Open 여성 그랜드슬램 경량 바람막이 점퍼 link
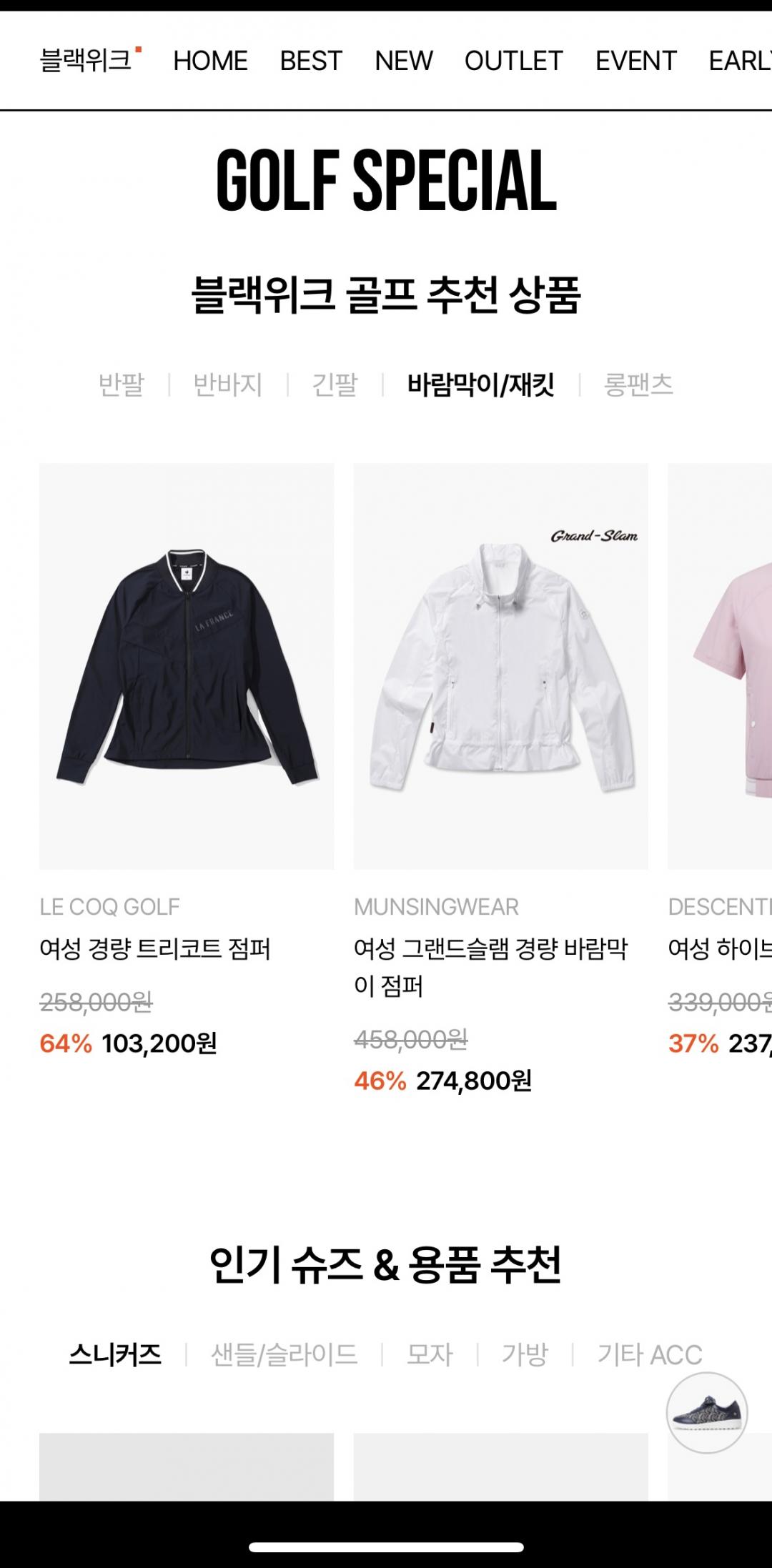 (x=491, y=968)
